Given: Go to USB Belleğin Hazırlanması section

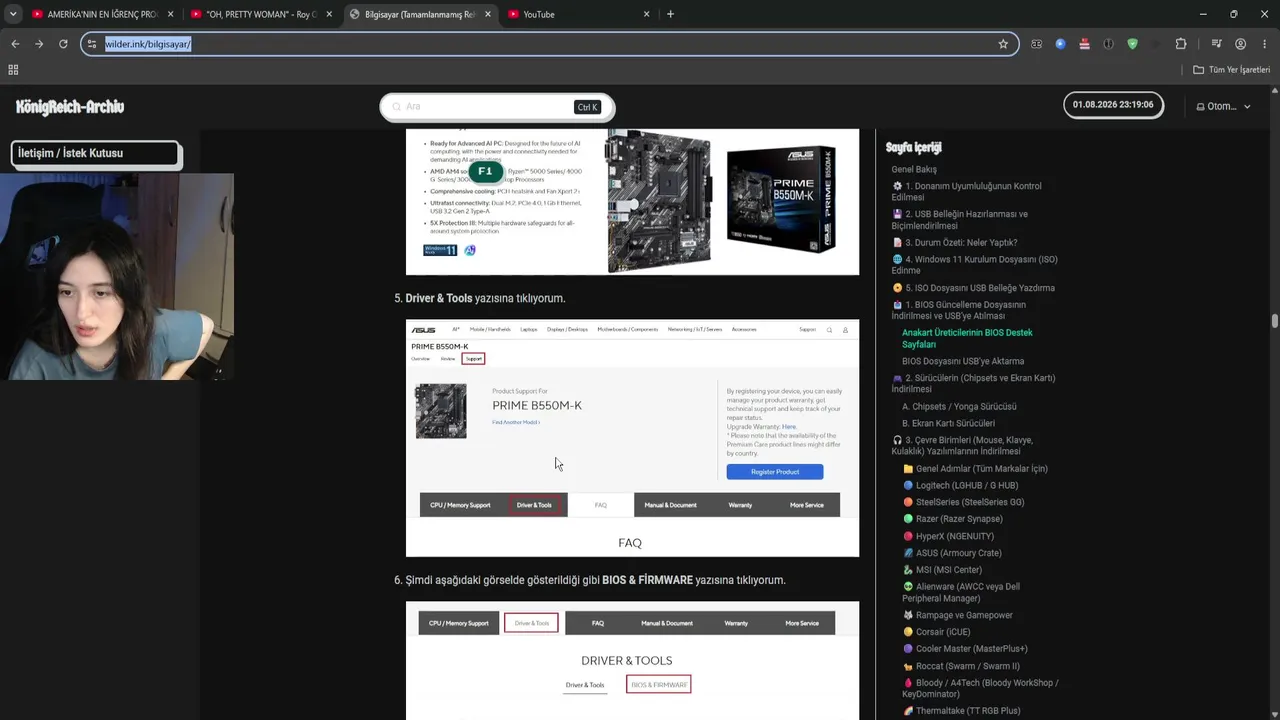Looking at the screenshot, I should 960,220.
